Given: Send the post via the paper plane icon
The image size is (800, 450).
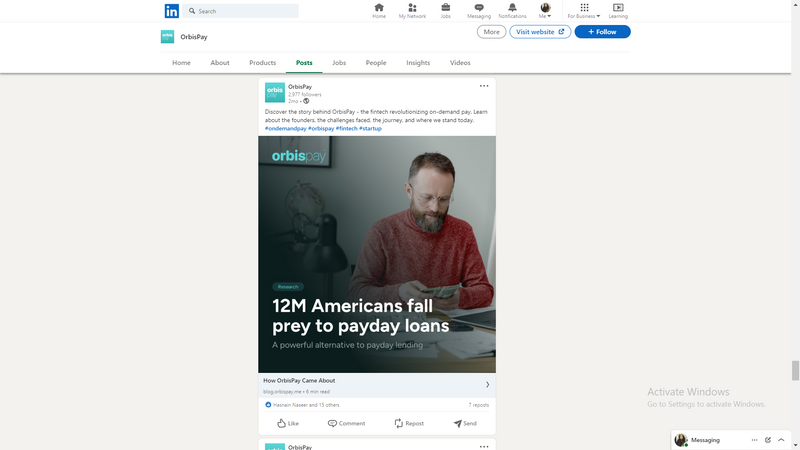Looking at the screenshot, I should [x=465, y=423].
